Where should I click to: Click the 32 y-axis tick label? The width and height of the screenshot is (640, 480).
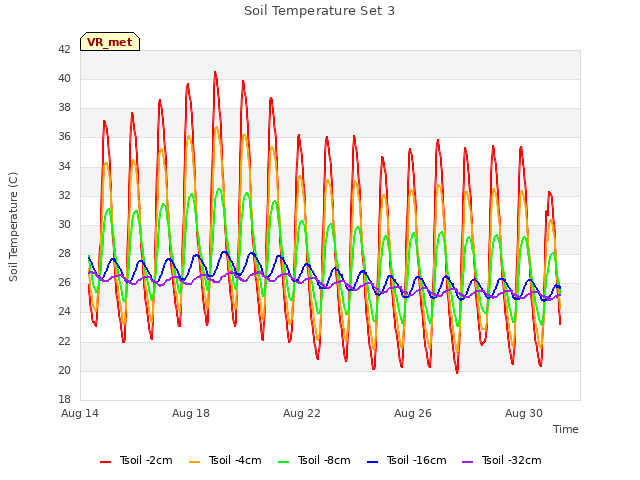point(64,195)
